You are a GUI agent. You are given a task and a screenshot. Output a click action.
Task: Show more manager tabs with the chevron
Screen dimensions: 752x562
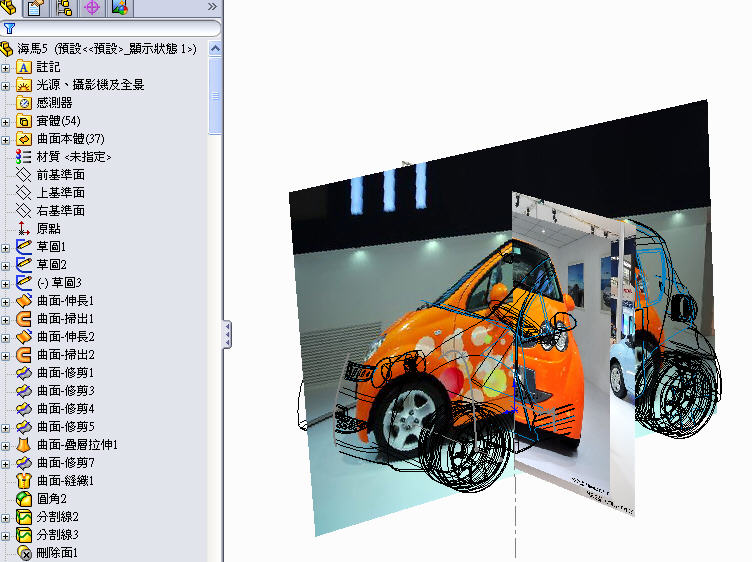coord(212,7)
